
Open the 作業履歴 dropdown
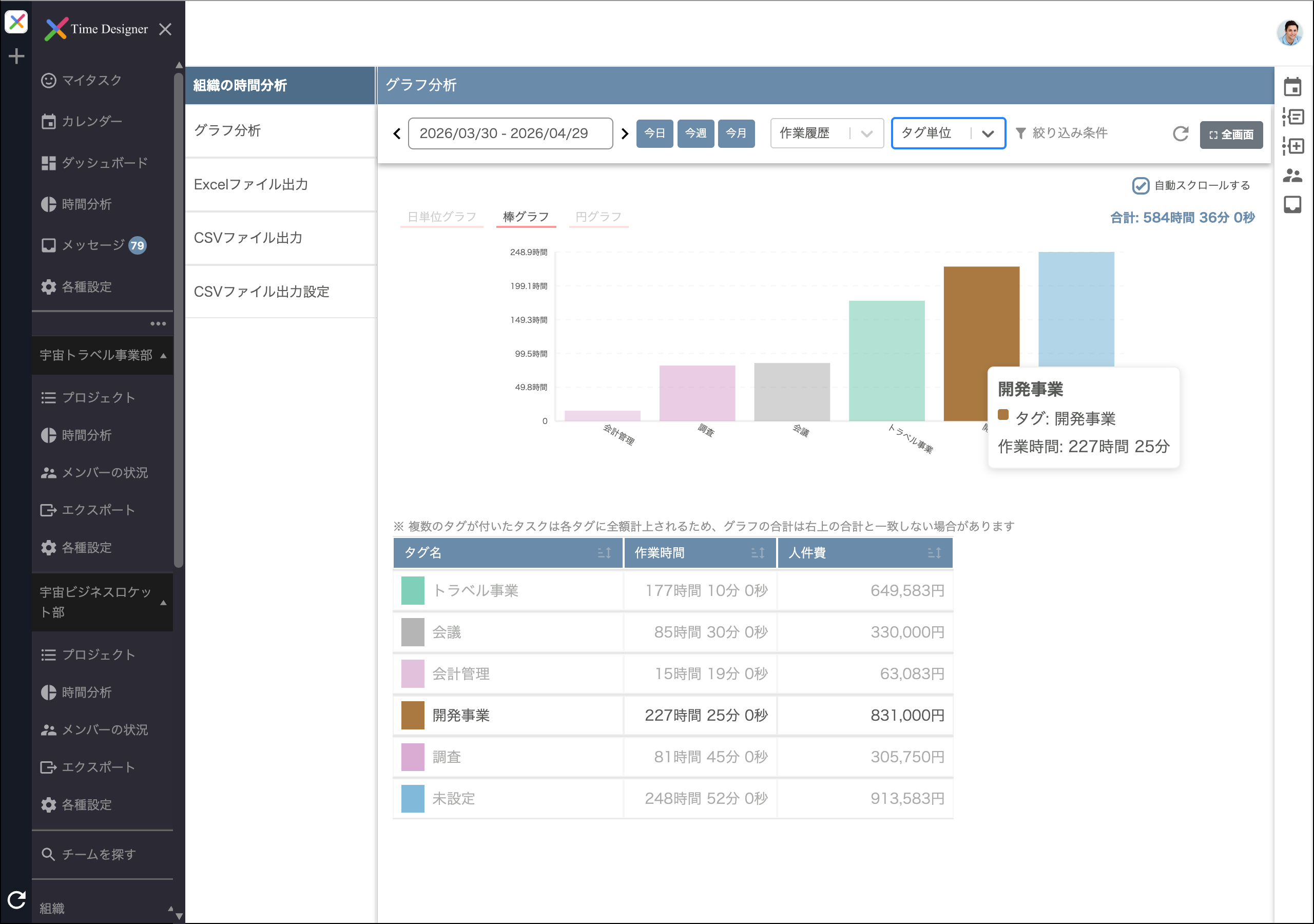(x=827, y=133)
